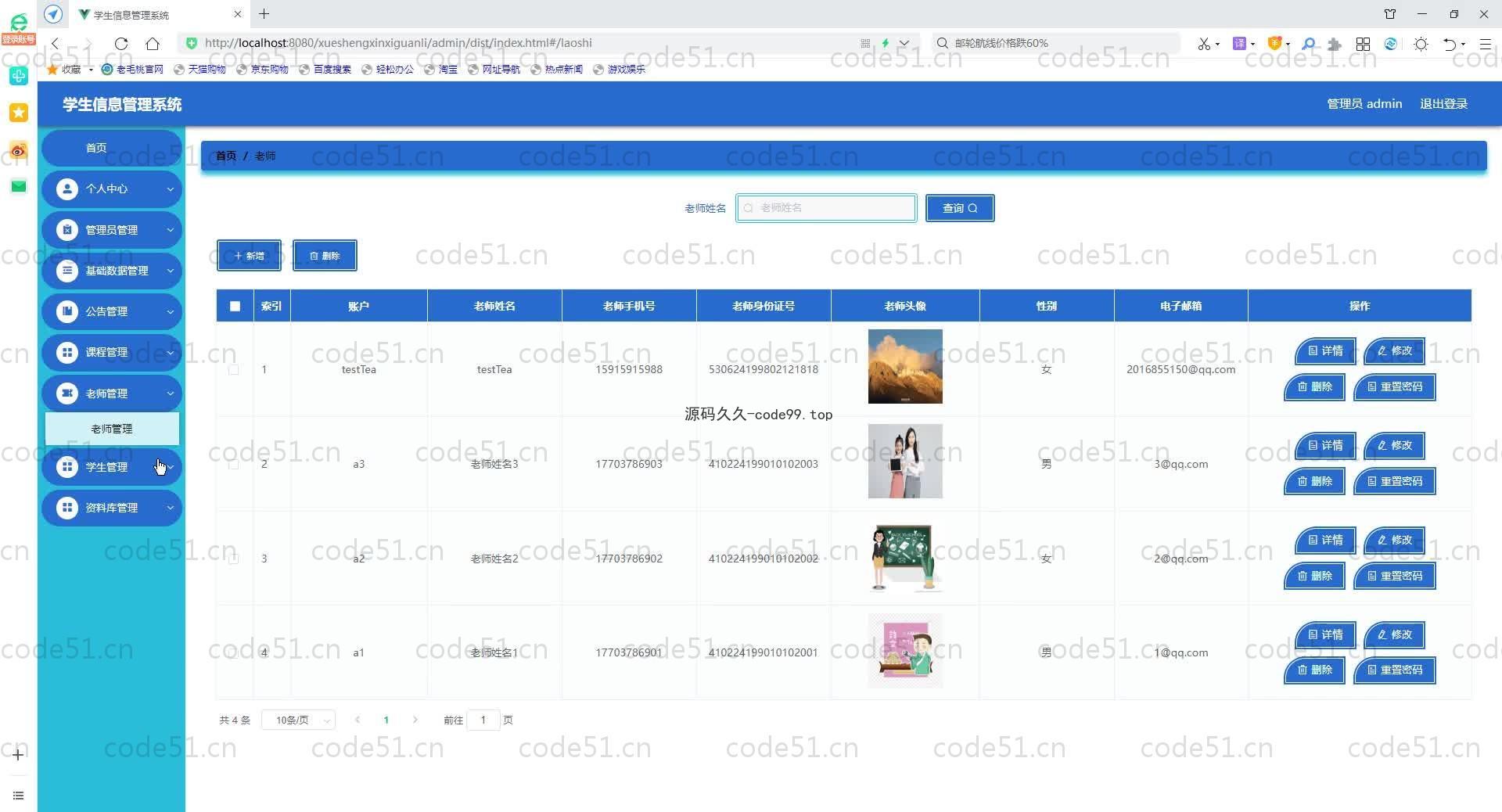The width and height of the screenshot is (1502, 812).
Task: Click the 学生管理 sidebar icon
Action: (67, 467)
